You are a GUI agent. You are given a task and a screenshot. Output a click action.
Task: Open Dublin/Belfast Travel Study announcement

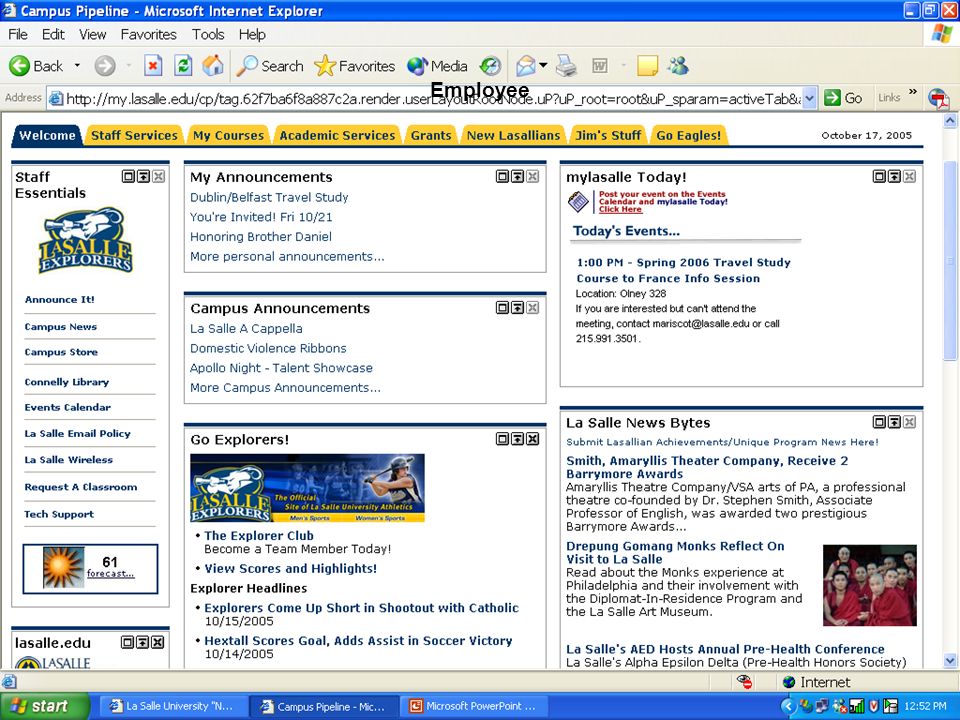(x=269, y=197)
